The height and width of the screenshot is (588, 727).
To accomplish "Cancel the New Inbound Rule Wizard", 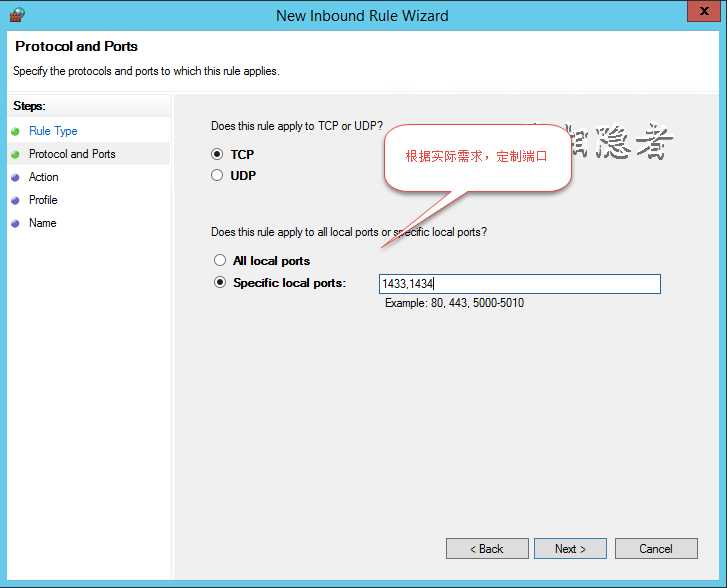I will coord(656,549).
